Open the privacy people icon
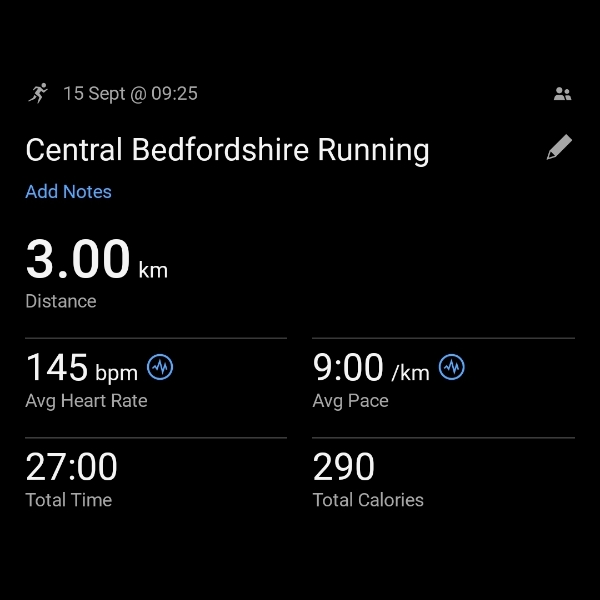The width and height of the screenshot is (600, 600). 562,94
